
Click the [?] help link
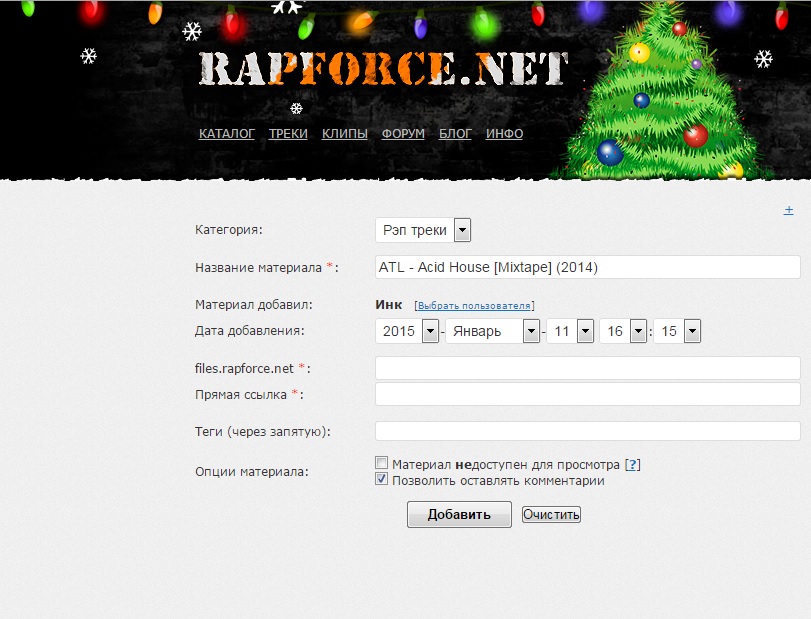pos(633,464)
